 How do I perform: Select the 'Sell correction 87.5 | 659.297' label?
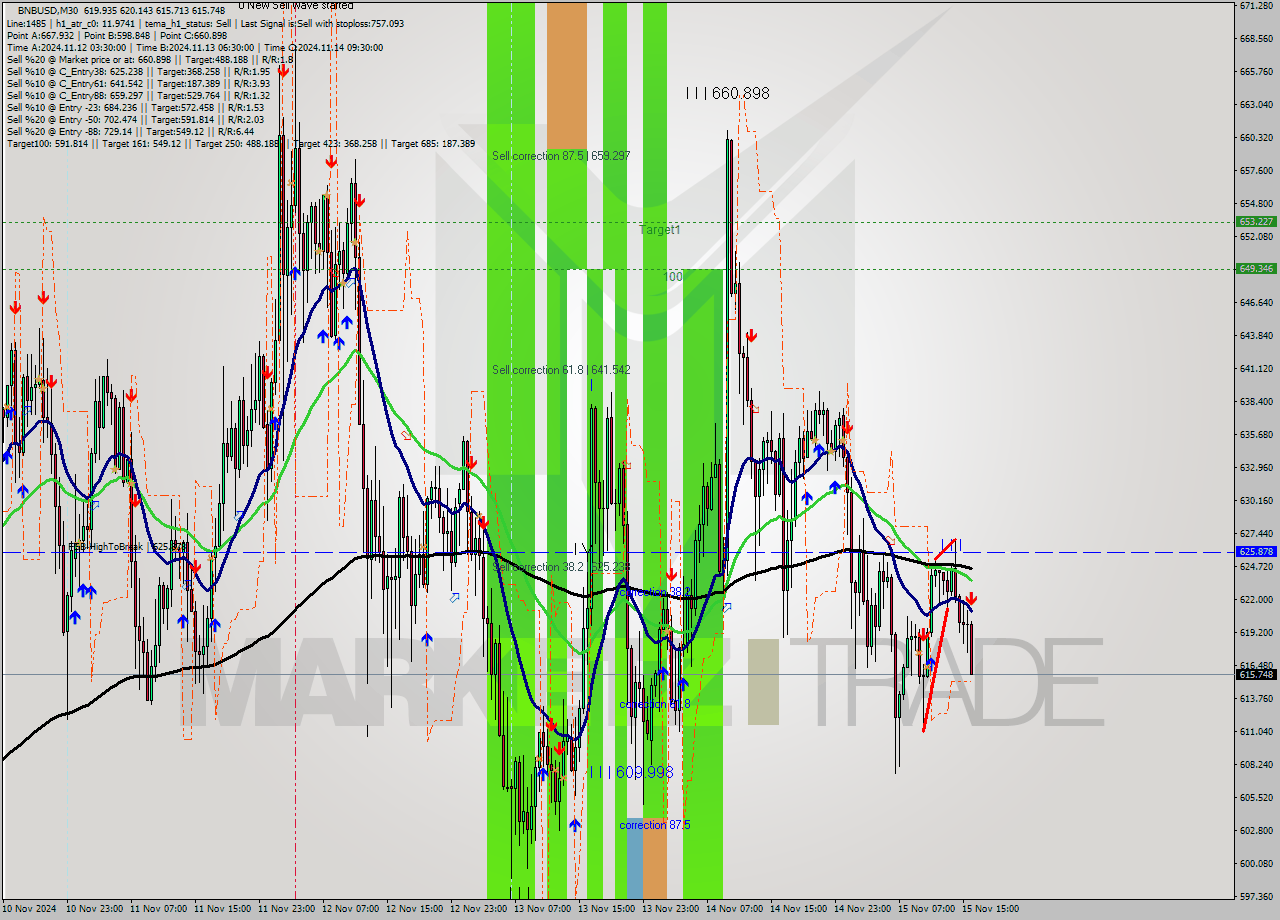point(561,156)
